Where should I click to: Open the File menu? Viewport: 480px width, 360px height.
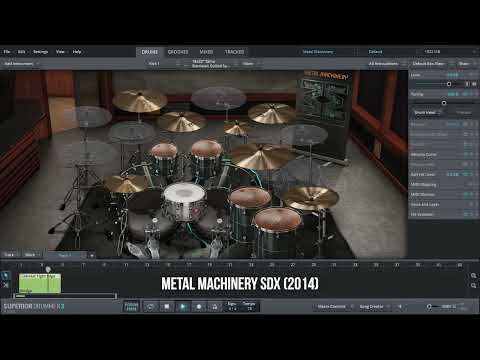point(7,52)
